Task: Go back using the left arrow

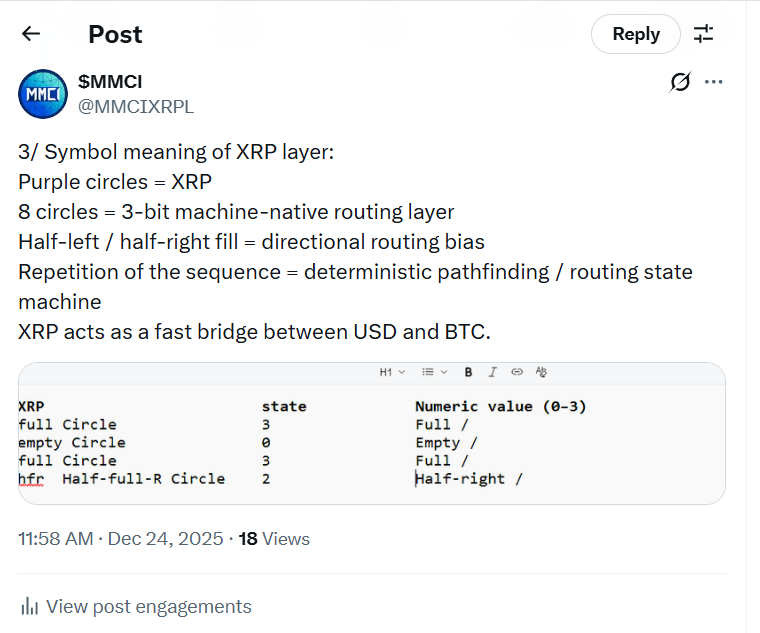Action: pyautogui.click(x=31, y=34)
